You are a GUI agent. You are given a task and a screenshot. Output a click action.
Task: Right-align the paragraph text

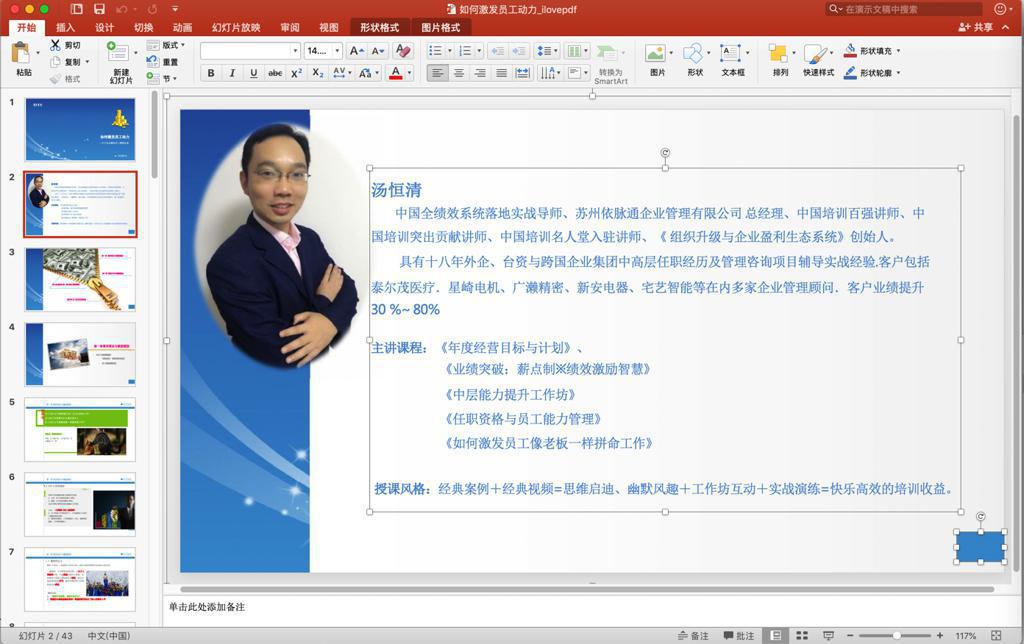[480, 73]
